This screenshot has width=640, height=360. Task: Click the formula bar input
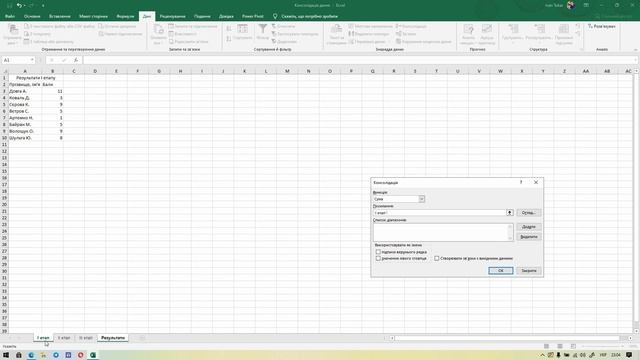click(x=359, y=60)
